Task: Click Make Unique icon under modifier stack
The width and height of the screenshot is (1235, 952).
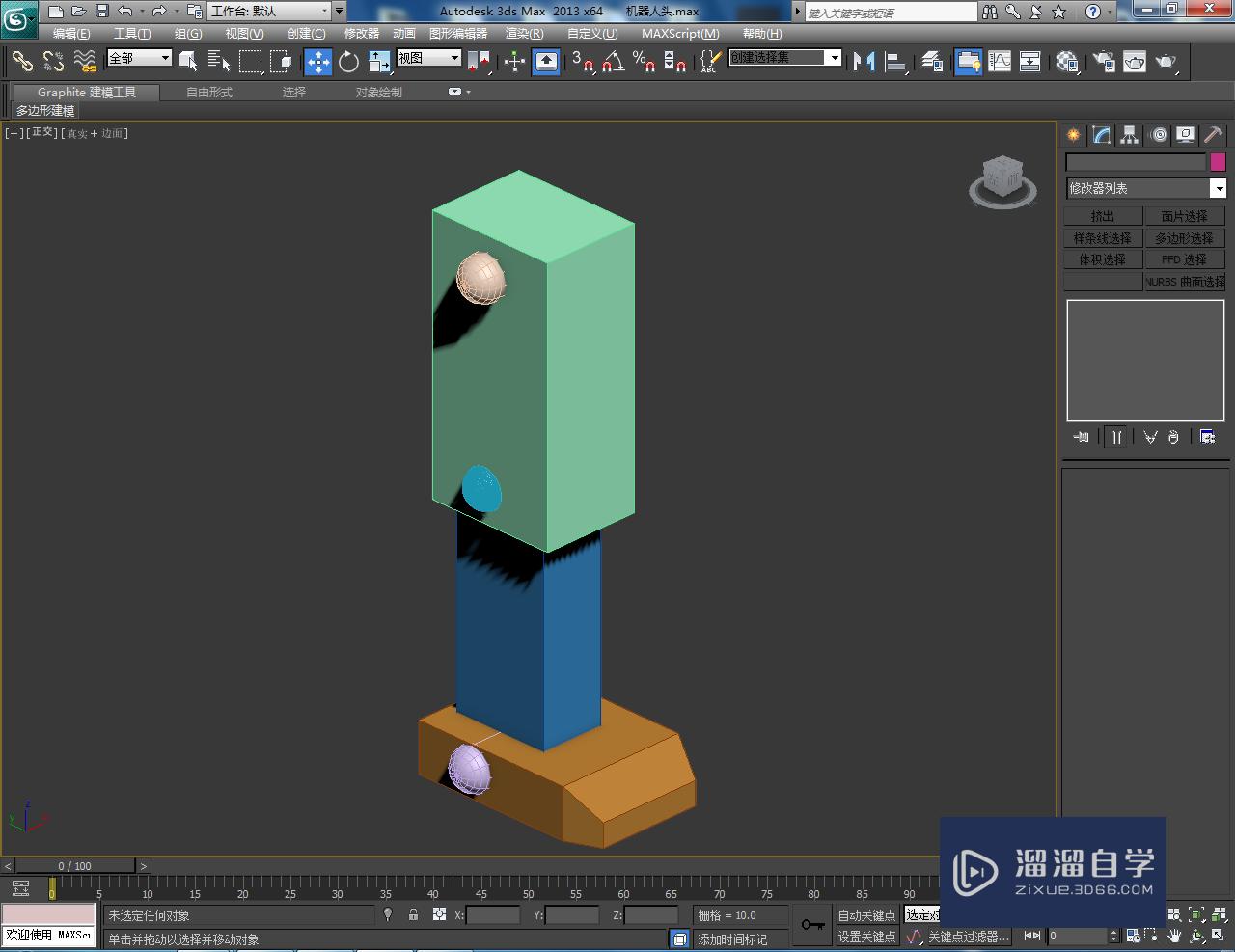Action: click(1150, 437)
